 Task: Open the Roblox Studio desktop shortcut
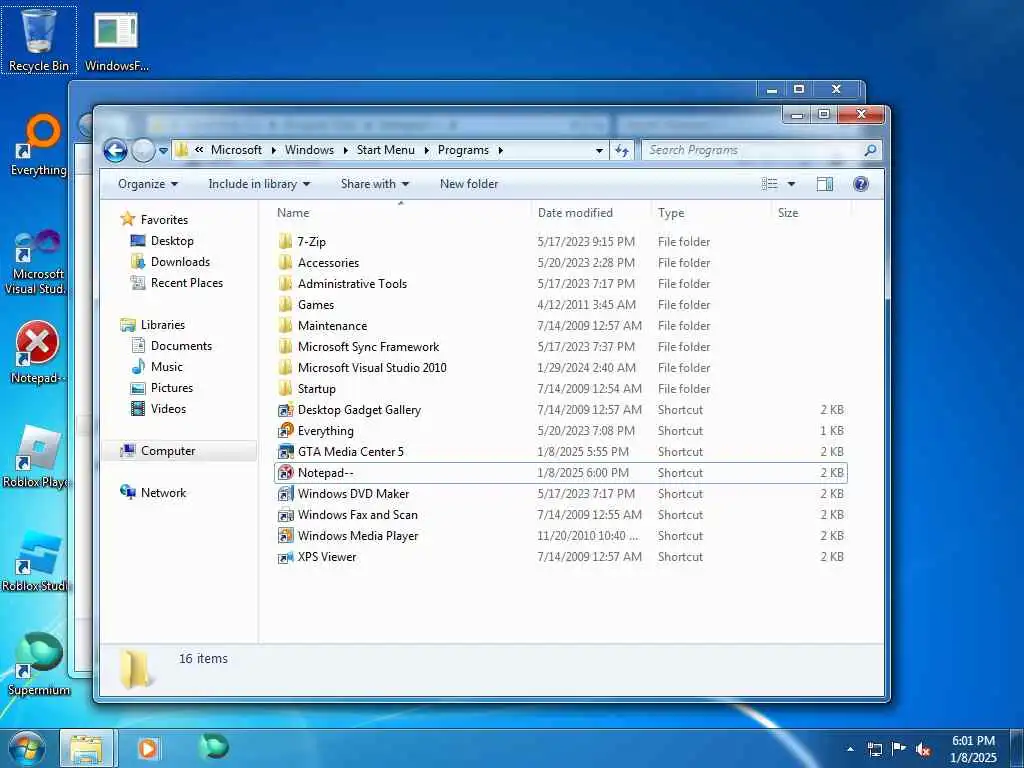[37, 562]
